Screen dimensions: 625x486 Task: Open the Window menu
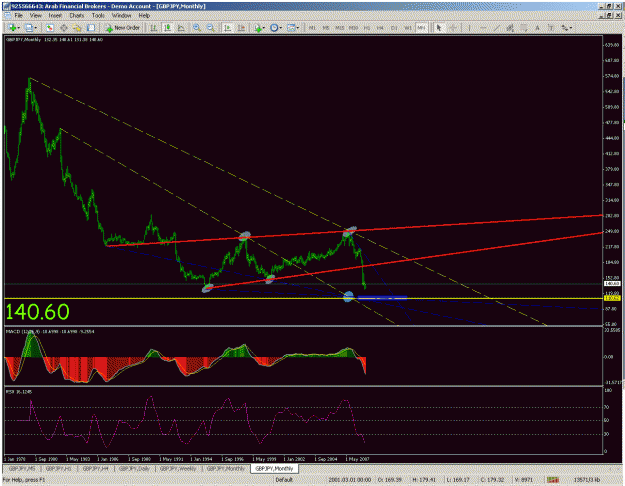click(x=122, y=16)
